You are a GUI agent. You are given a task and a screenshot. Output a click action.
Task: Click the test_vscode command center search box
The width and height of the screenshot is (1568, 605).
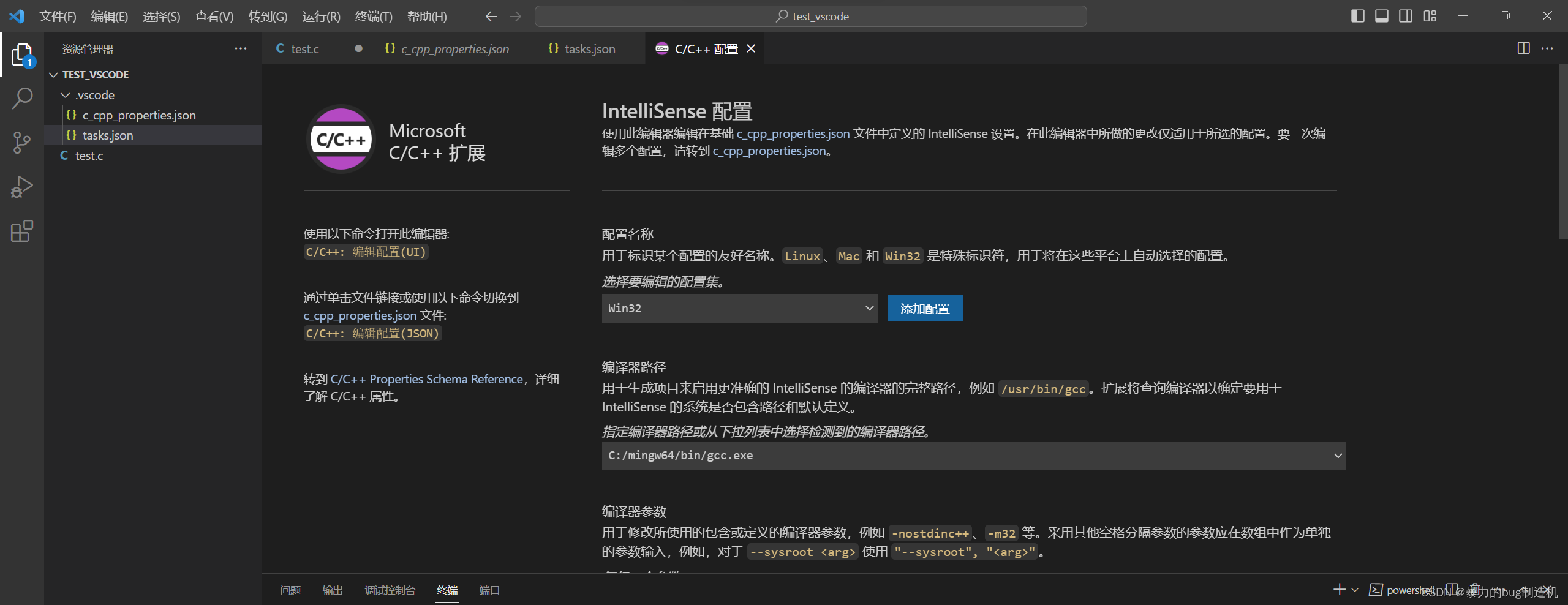pos(811,17)
